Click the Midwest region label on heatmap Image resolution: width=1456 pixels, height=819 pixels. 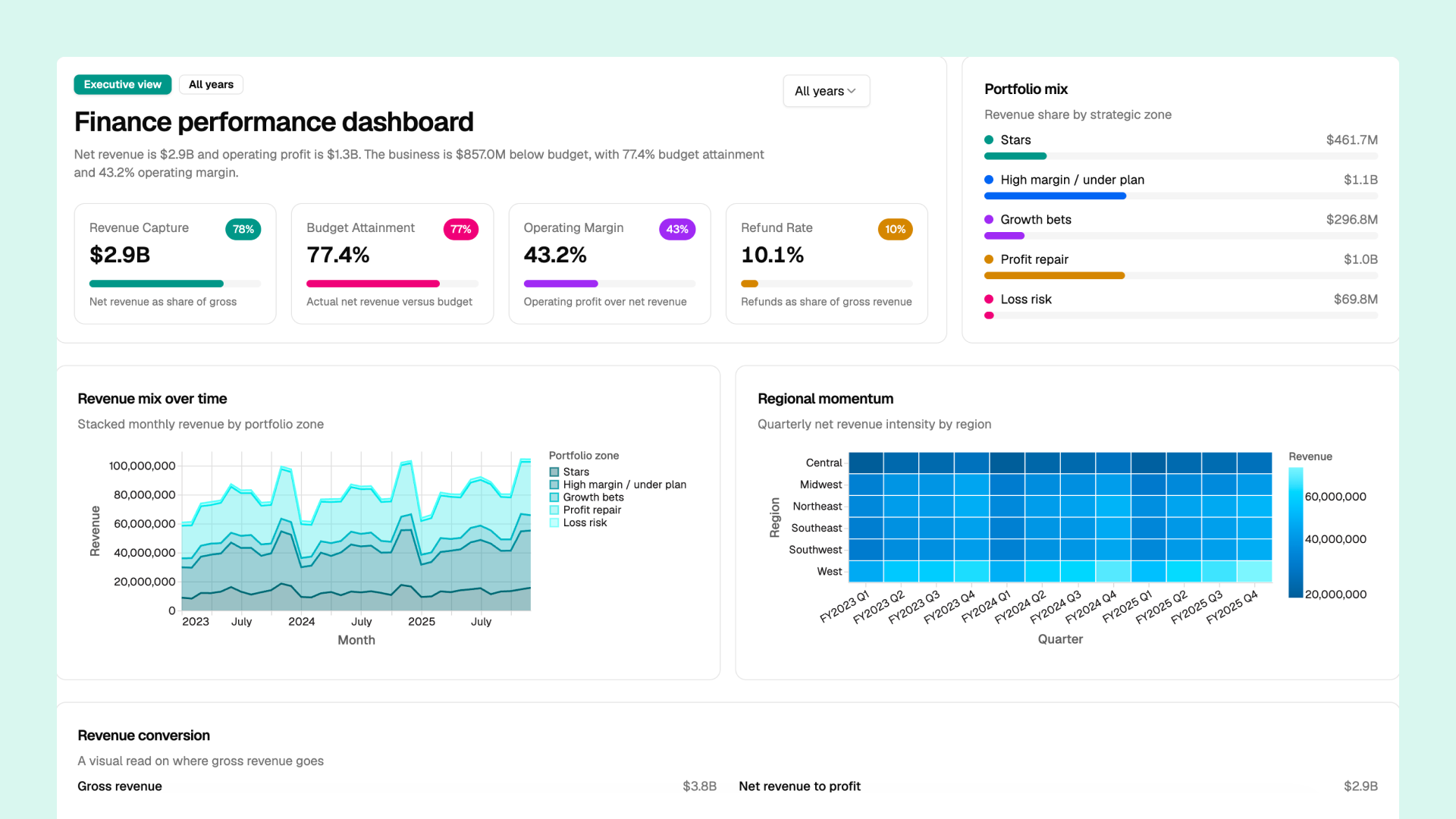point(821,485)
